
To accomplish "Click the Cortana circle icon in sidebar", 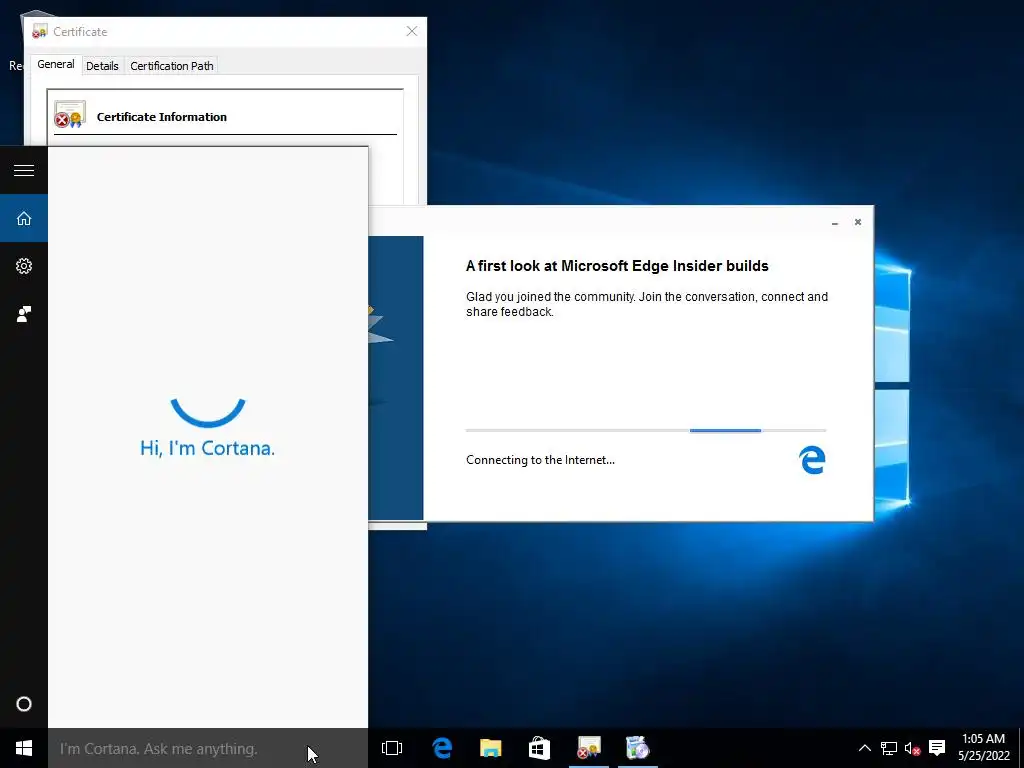I will 24,704.
